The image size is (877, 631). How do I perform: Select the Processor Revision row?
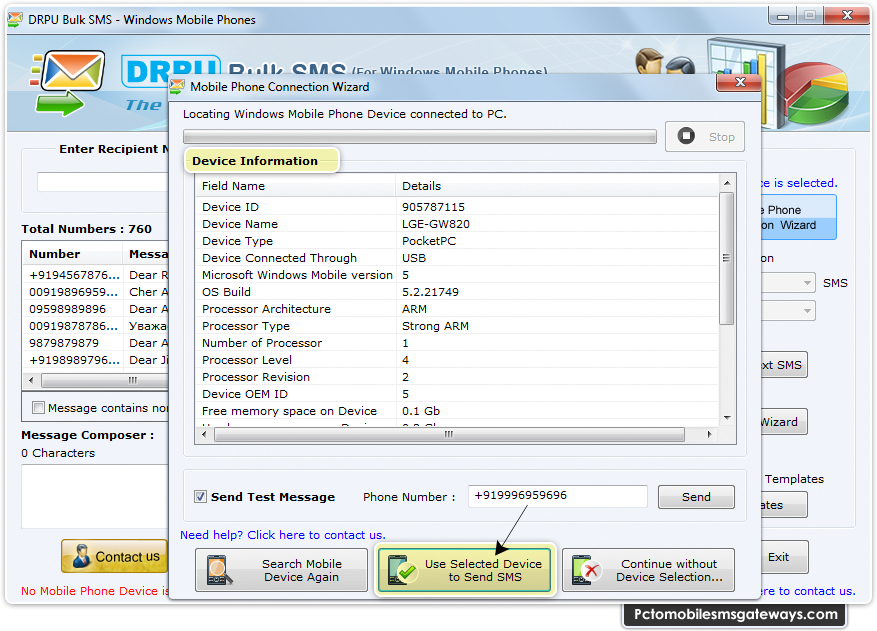pos(457,377)
